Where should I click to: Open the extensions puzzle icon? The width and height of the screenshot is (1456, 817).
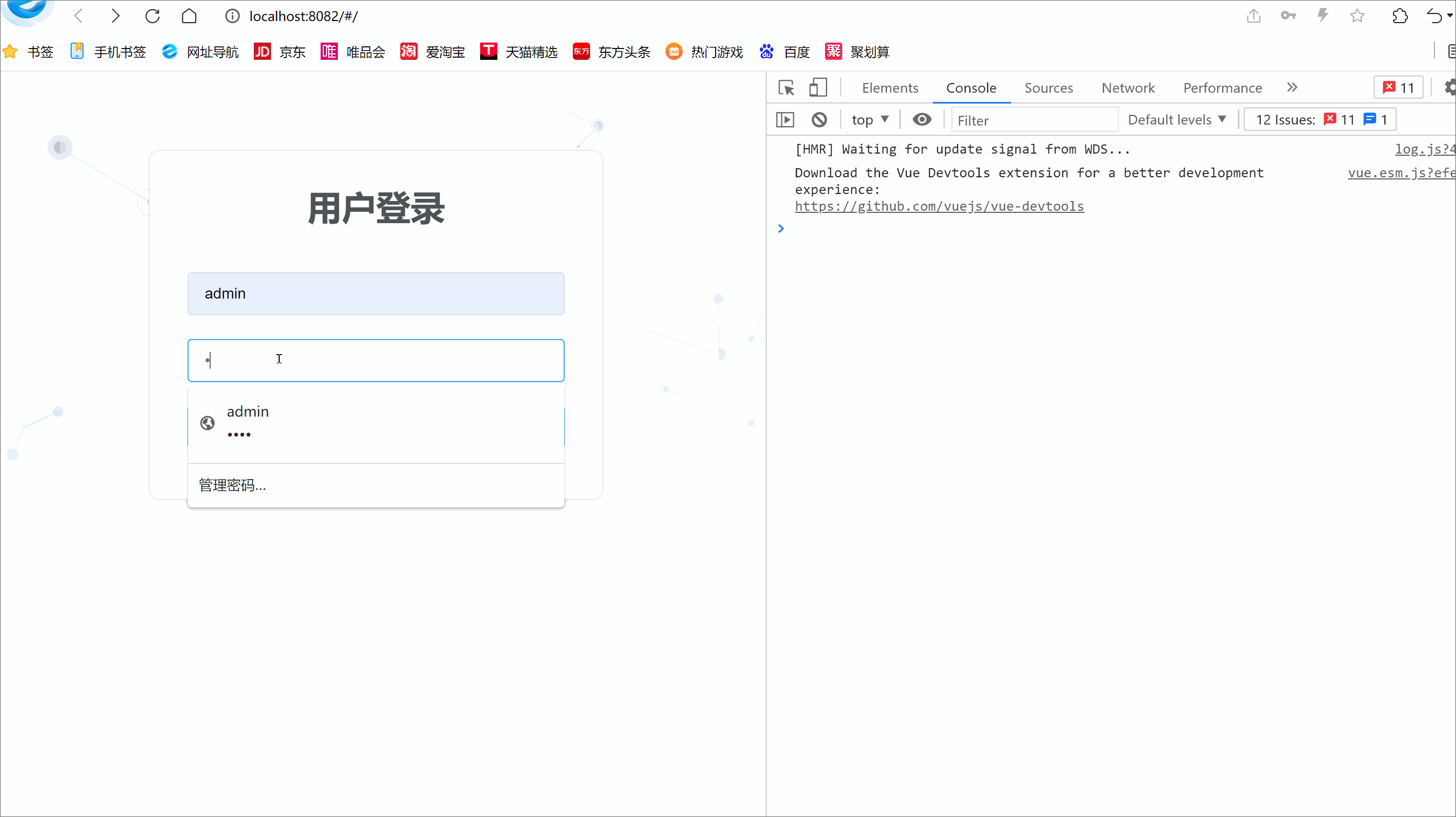click(1399, 16)
